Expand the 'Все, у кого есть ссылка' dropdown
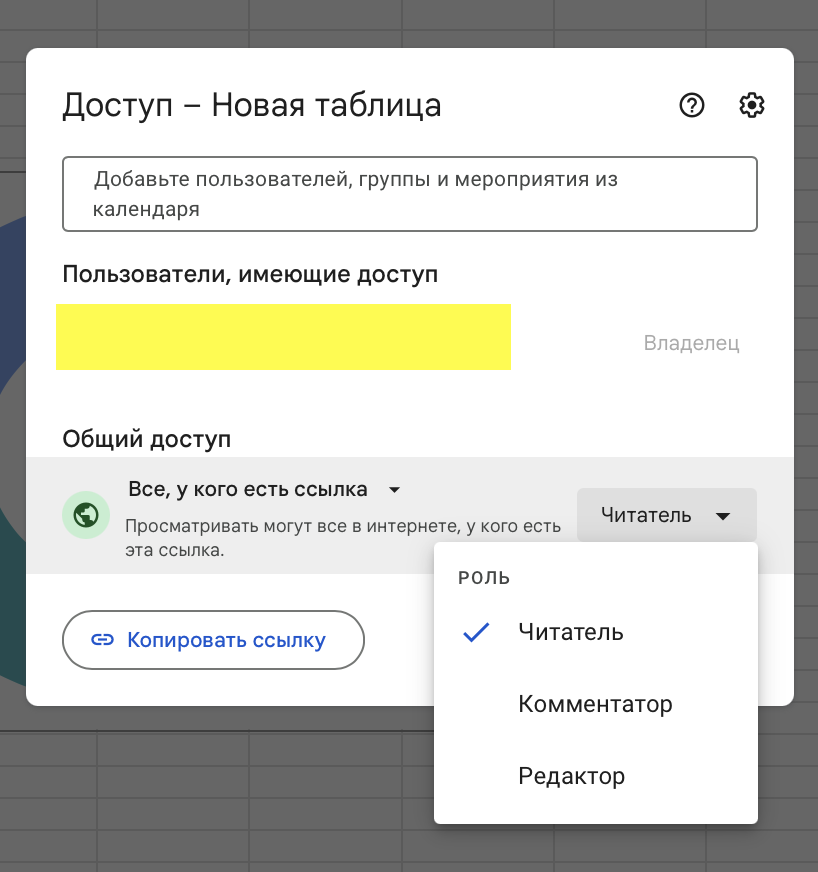The image size is (818, 872). click(x=264, y=489)
